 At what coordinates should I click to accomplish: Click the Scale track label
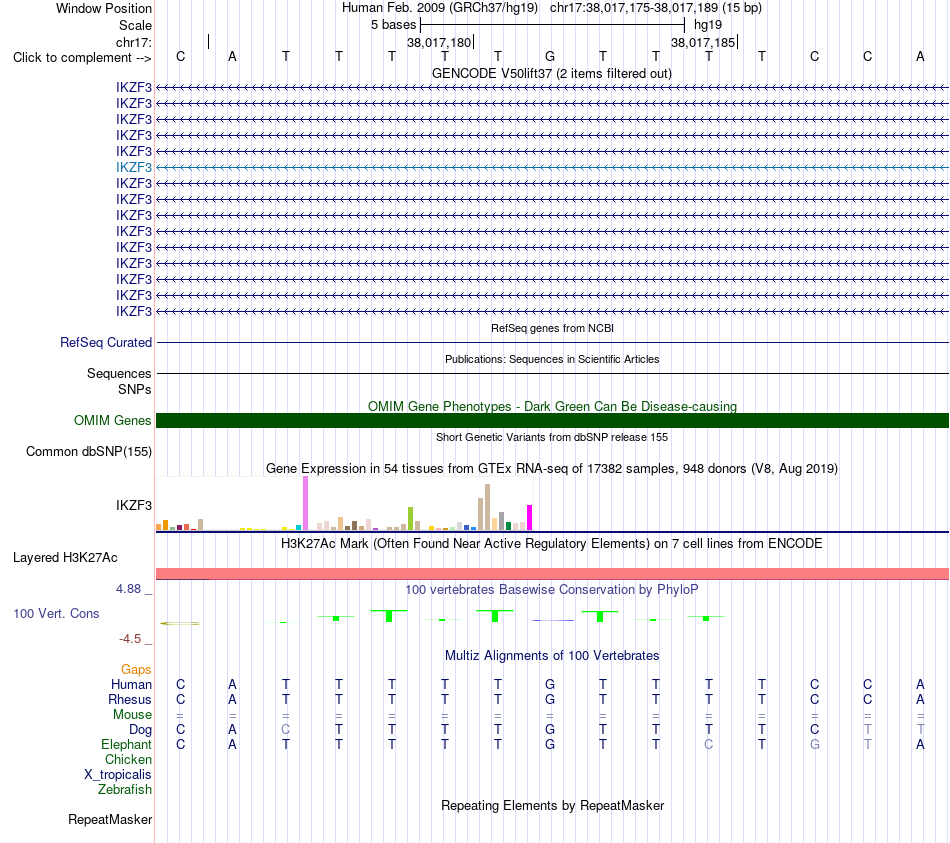click(135, 25)
